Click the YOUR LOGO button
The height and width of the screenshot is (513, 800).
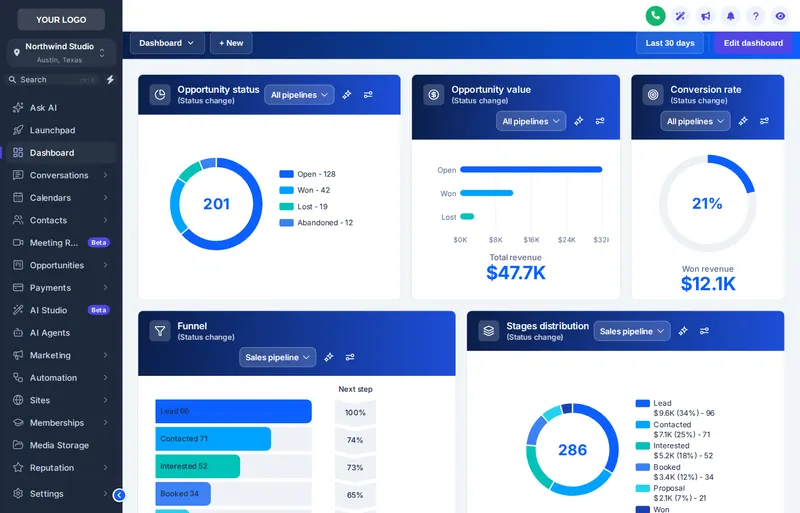coord(61,19)
